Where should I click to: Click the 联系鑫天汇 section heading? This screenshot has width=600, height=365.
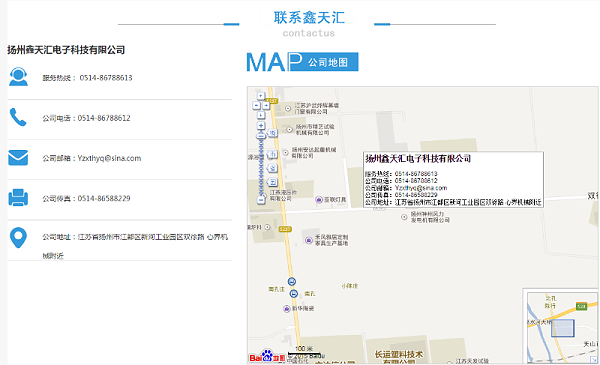coord(309,18)
